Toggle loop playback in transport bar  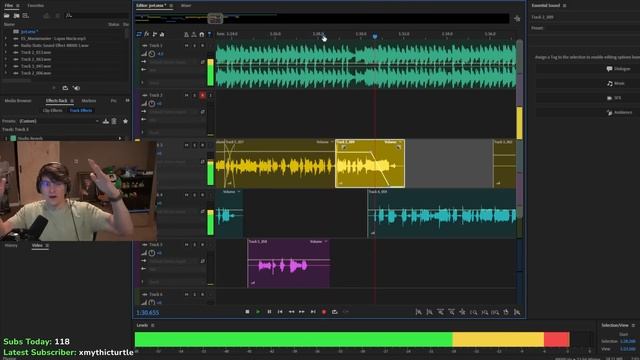pyautogui.click(x=335, y=312)
